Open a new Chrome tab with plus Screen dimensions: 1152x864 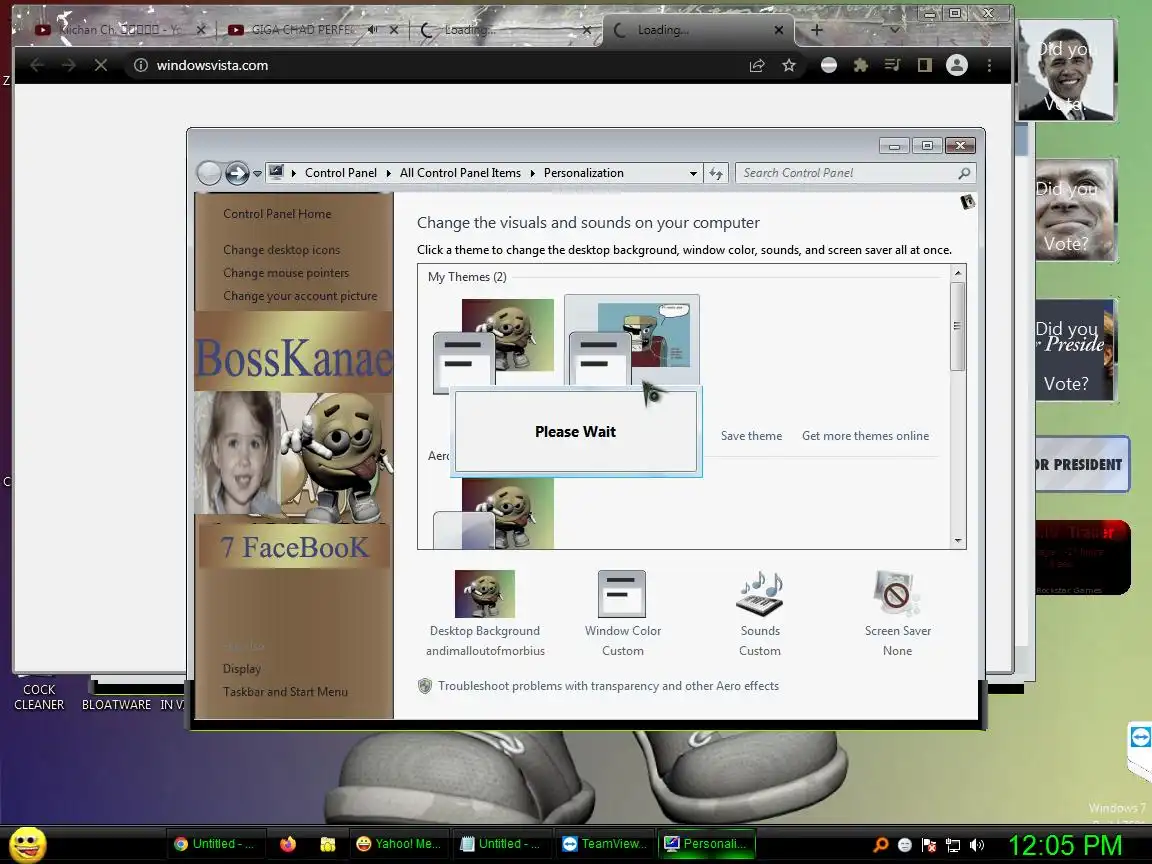point(816,30)
